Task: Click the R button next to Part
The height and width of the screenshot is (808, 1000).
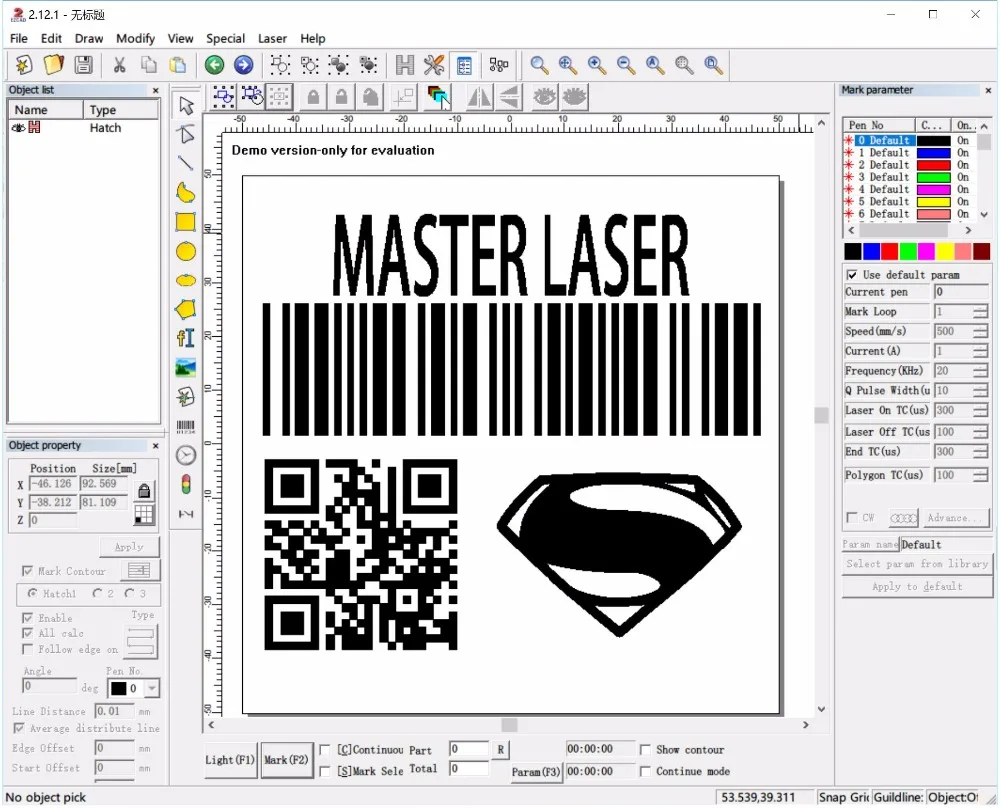Action: pyautogui.click(x=501, y=750)
